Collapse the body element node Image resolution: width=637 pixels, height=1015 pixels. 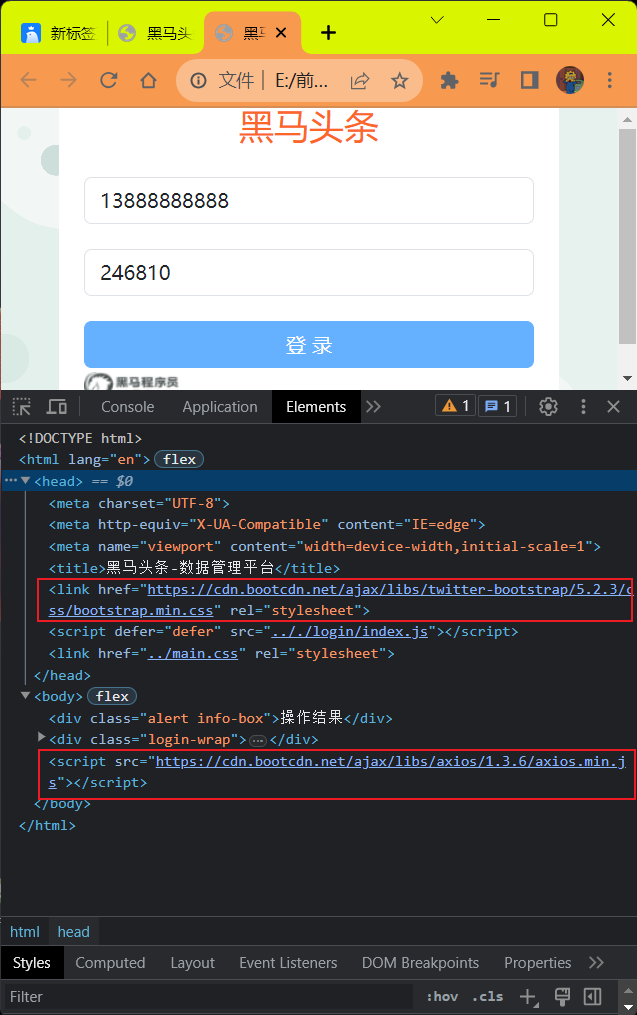point(26,695)
